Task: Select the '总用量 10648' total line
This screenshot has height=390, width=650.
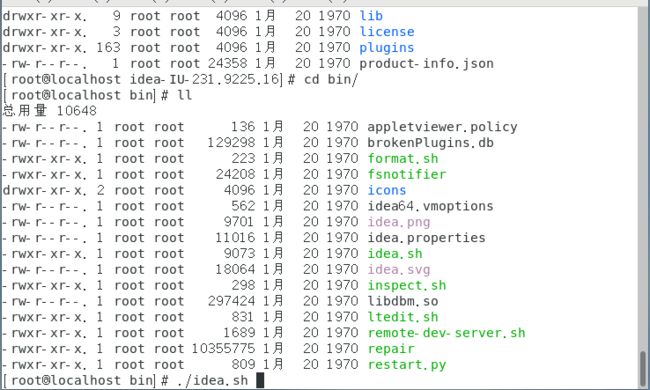Action: pos(49,111)
